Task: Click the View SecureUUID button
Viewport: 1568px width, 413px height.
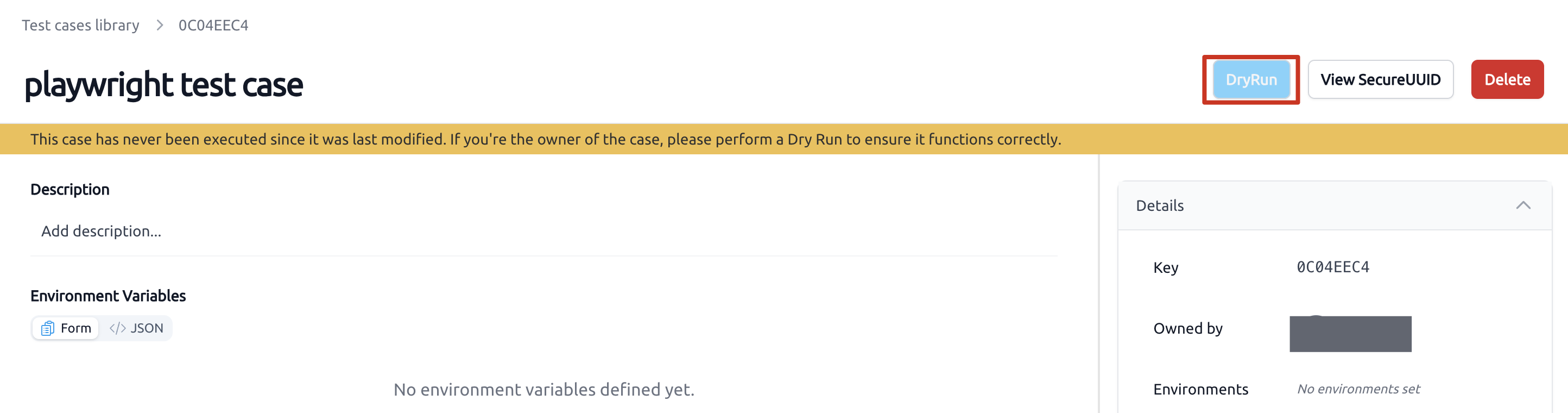Action: point(1380,79)
